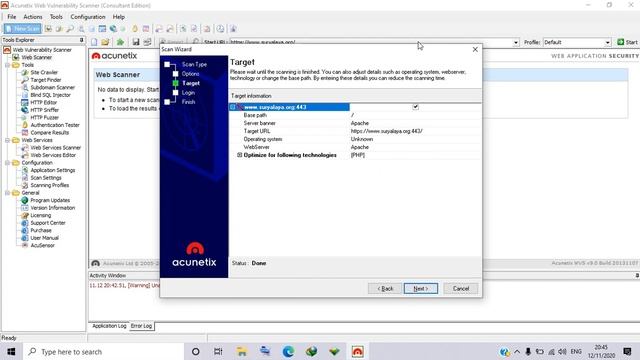Open Blind SQL Injector tool
The height and width of the screenshot is (360, 640).
(50, 95)
